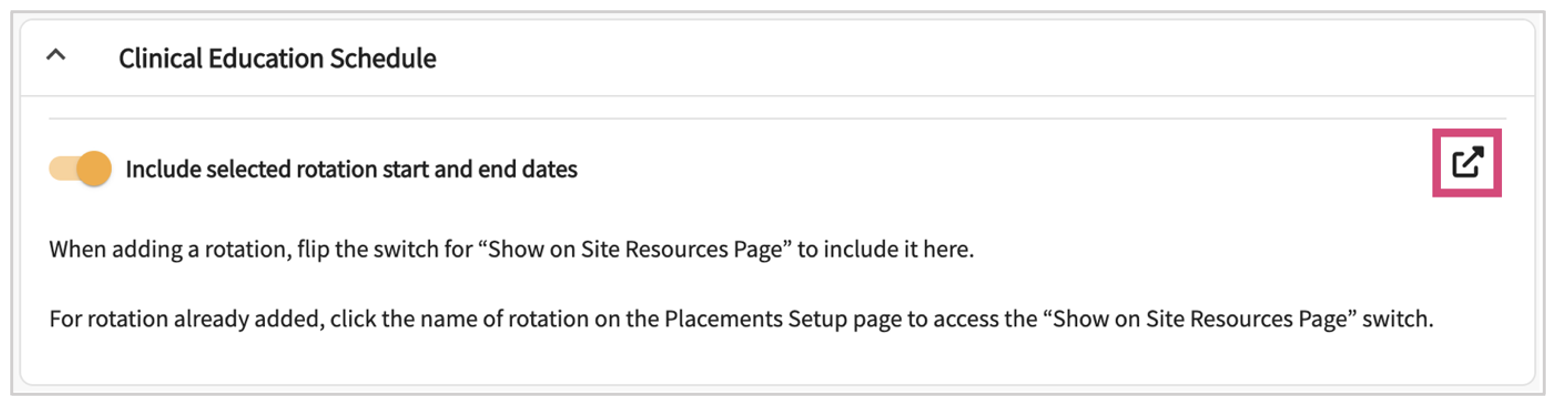Screen dimensions: 1556x406
Task: Click the word "Schedule" in the header
Action: [x=385, y=58]
